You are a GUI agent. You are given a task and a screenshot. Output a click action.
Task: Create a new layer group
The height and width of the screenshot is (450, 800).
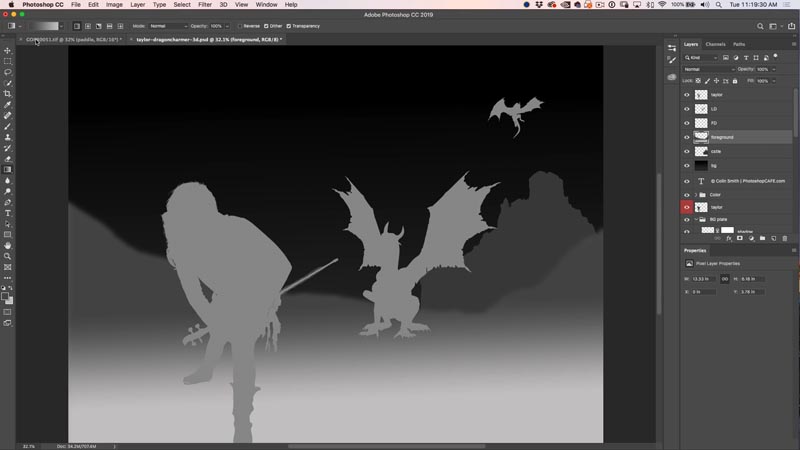pos(762,238)
